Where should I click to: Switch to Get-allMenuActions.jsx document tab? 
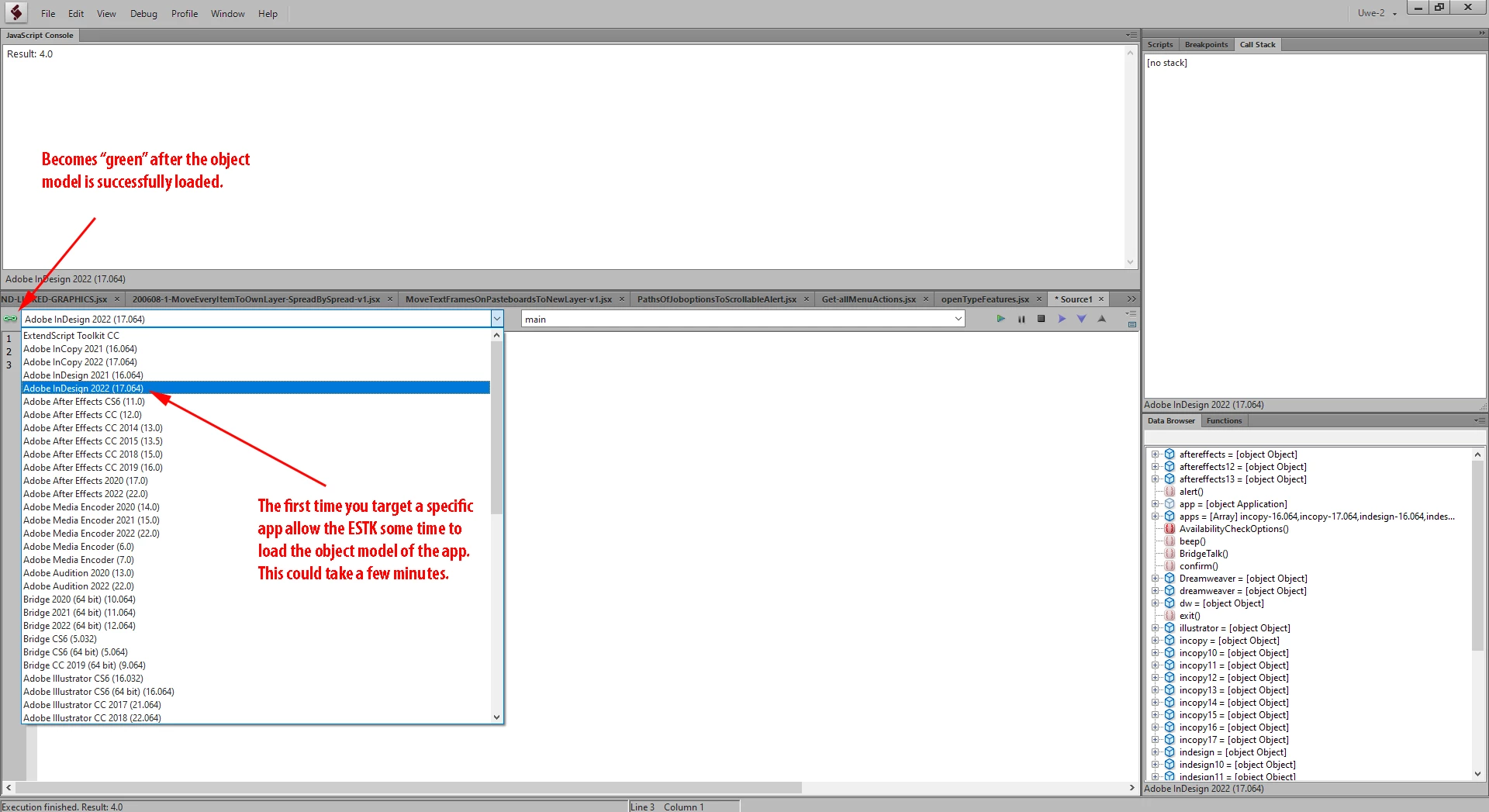point(869,299)
